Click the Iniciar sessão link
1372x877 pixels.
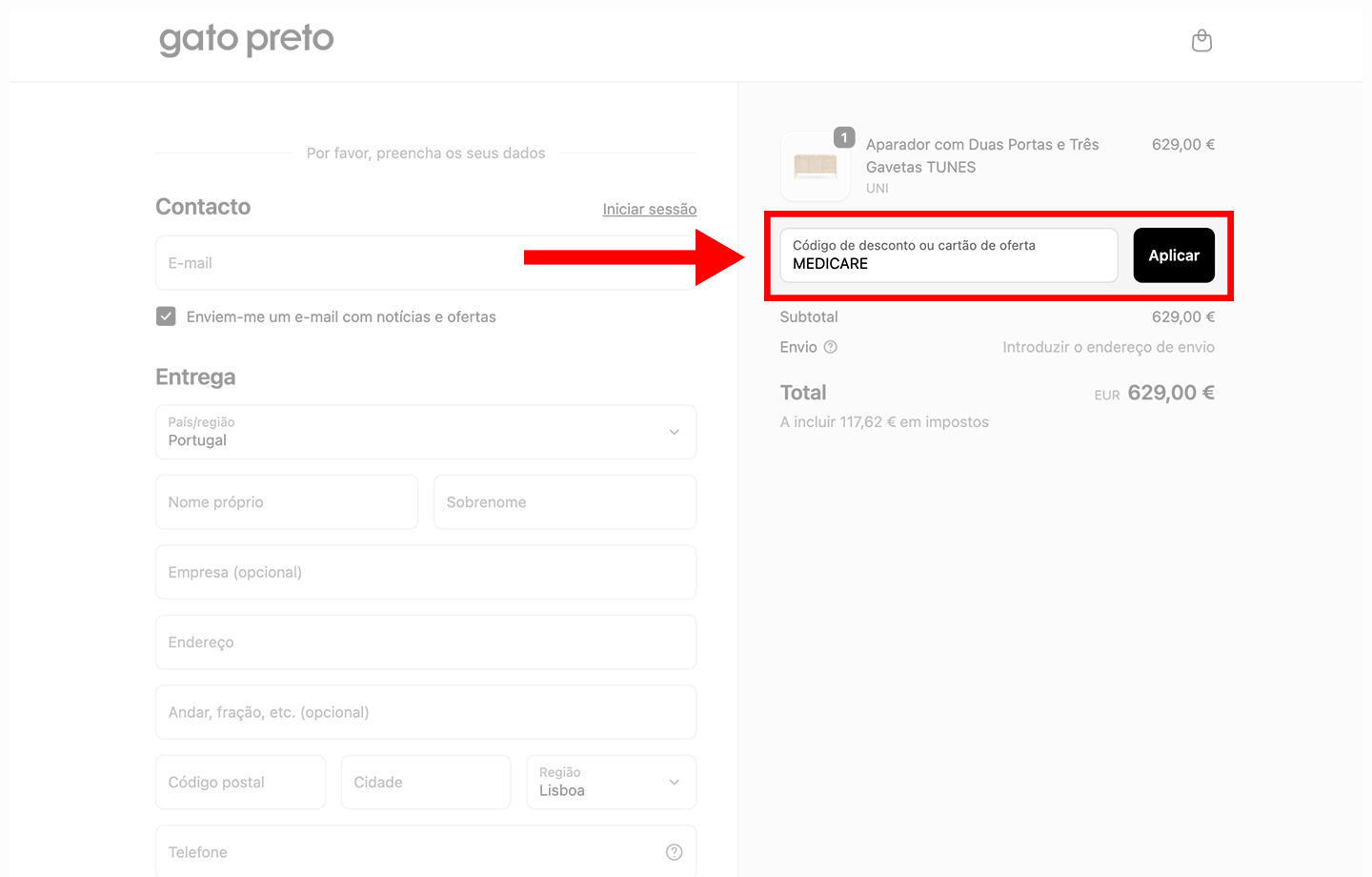(x=649, y=209)
